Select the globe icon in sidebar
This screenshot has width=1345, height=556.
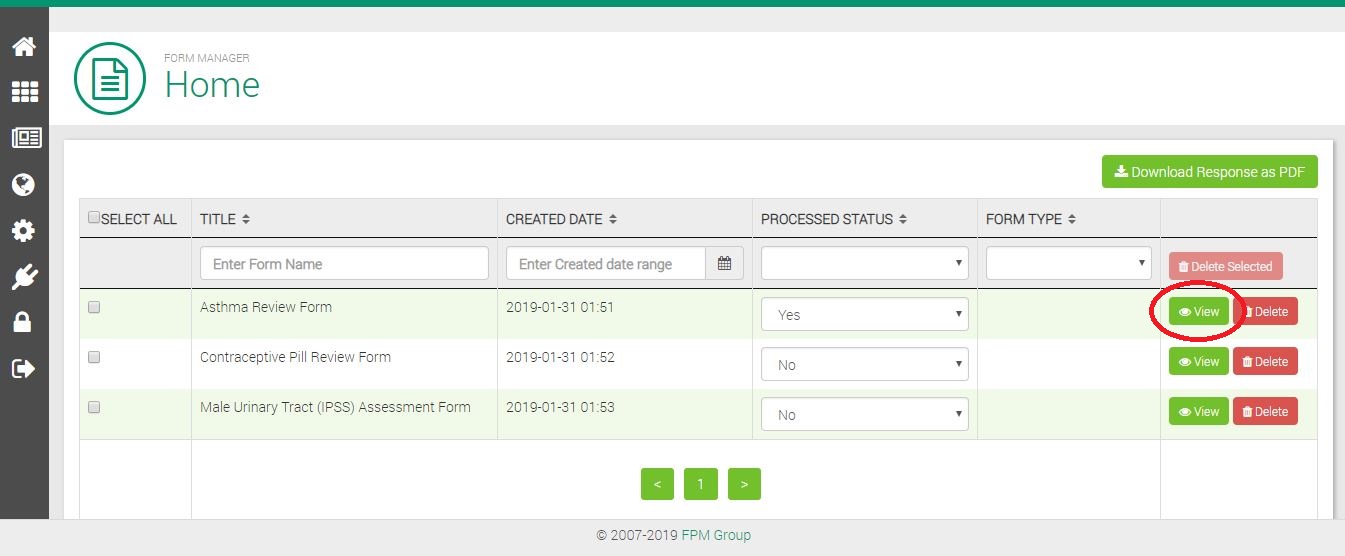23,185
